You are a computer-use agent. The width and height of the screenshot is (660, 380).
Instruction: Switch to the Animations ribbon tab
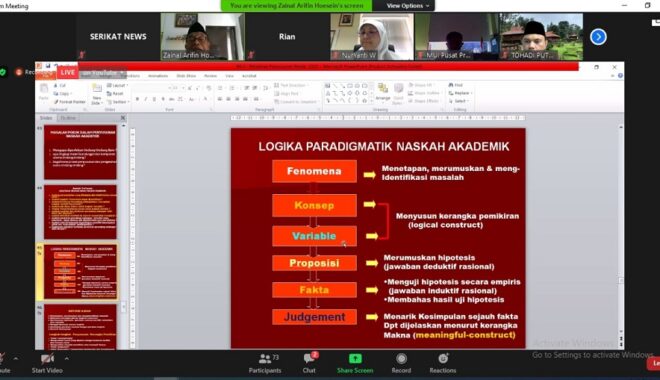tap(158, 76)
